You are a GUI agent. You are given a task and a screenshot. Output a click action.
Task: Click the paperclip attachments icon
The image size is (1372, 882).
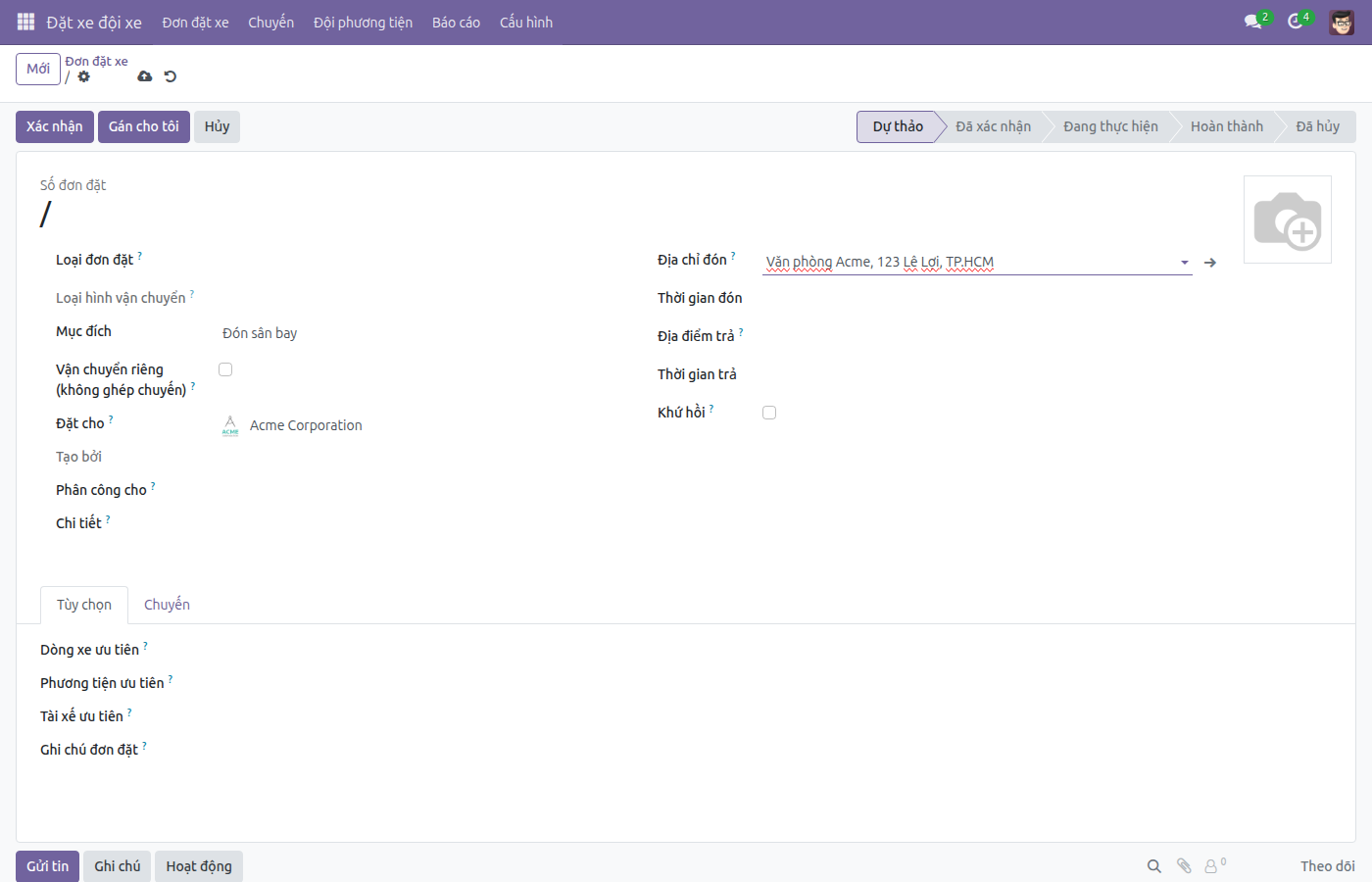click(1184, 866)
